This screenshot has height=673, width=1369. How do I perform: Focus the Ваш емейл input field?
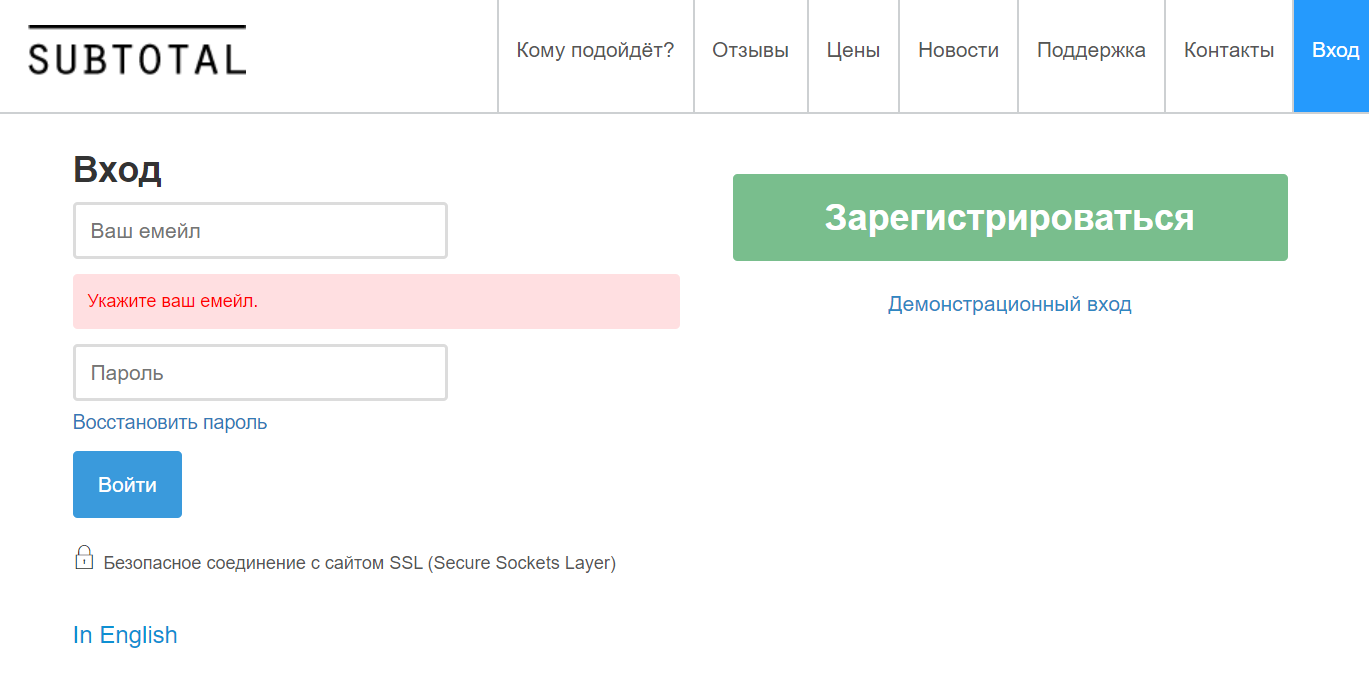pyautogui.click(x=260, y=231)
